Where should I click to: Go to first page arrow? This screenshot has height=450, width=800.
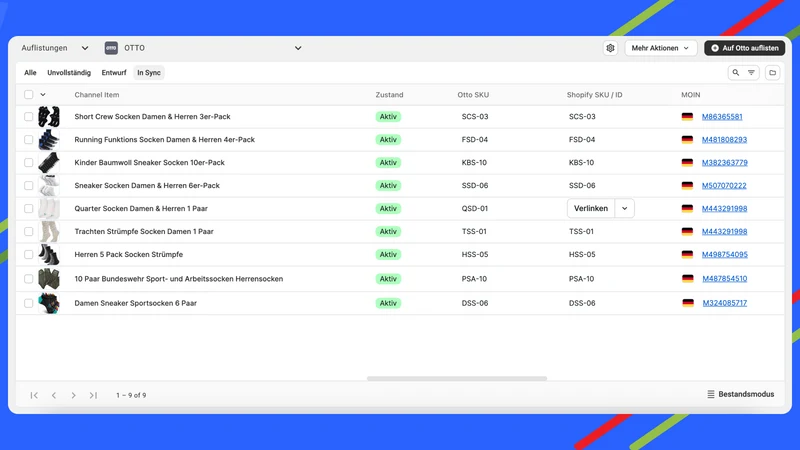(x=34, y=395)
